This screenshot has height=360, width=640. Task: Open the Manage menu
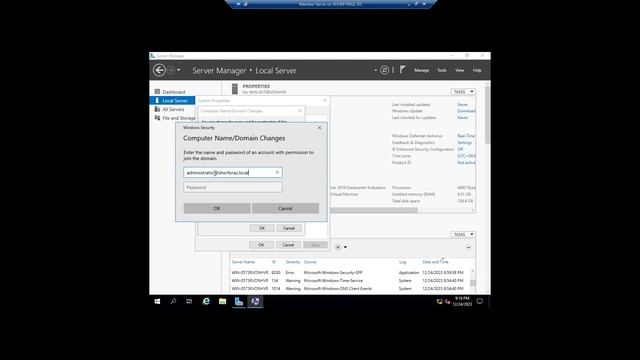422,70
